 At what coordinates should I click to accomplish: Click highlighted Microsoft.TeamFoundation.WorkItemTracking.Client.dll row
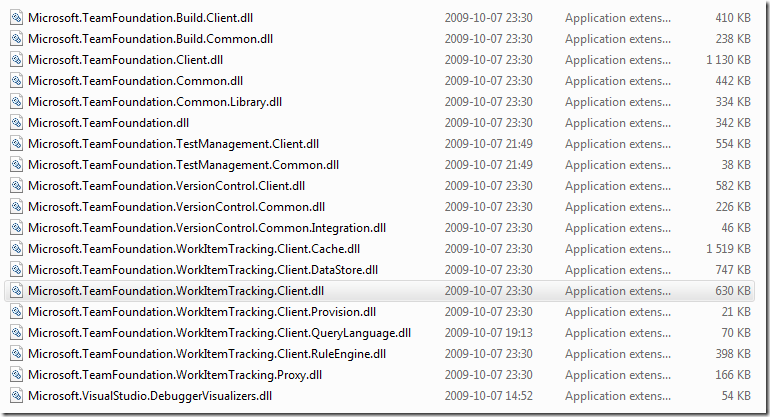click(x=379, y=291)
